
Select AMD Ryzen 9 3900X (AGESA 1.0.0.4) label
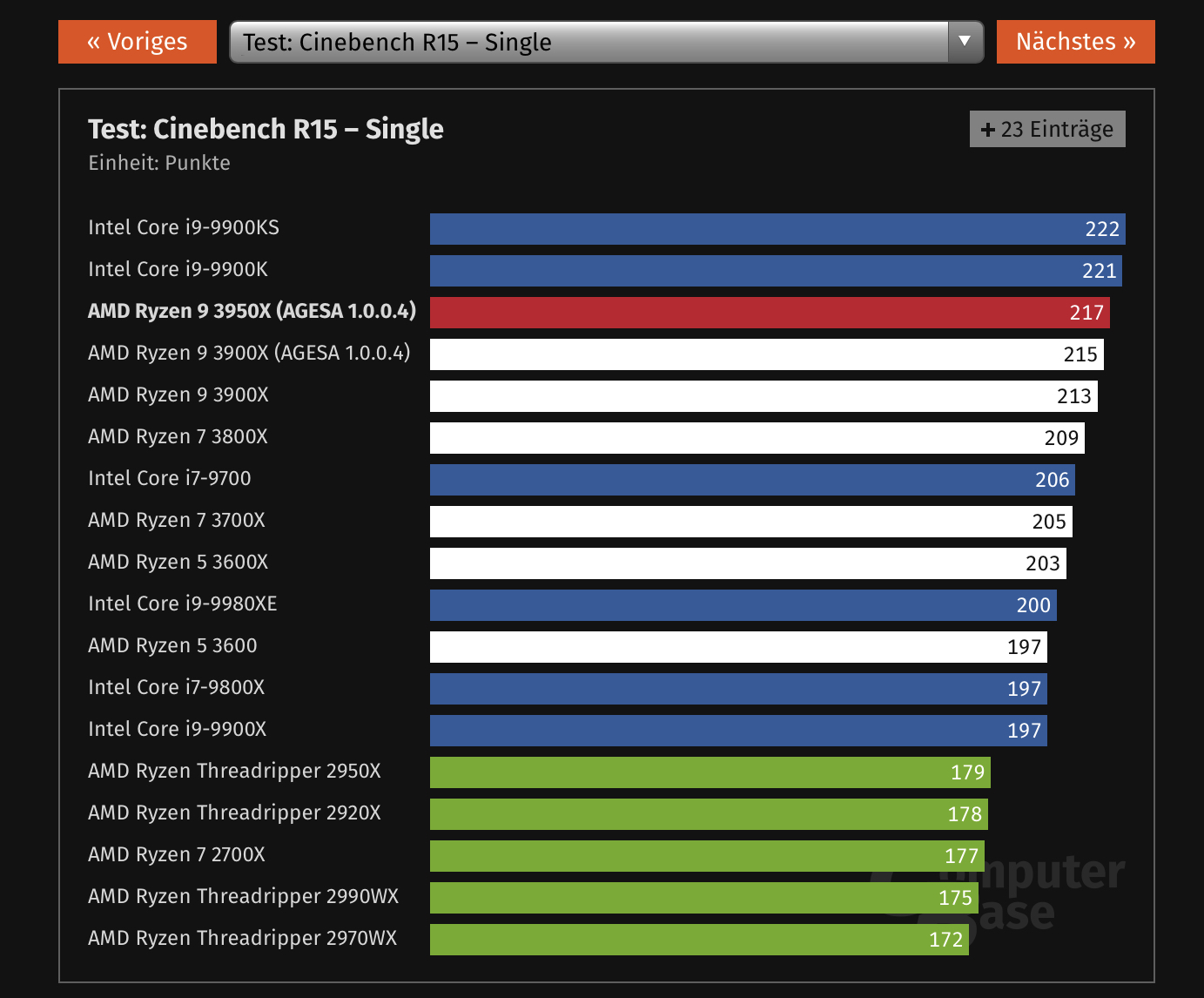[x=249, y=353]
